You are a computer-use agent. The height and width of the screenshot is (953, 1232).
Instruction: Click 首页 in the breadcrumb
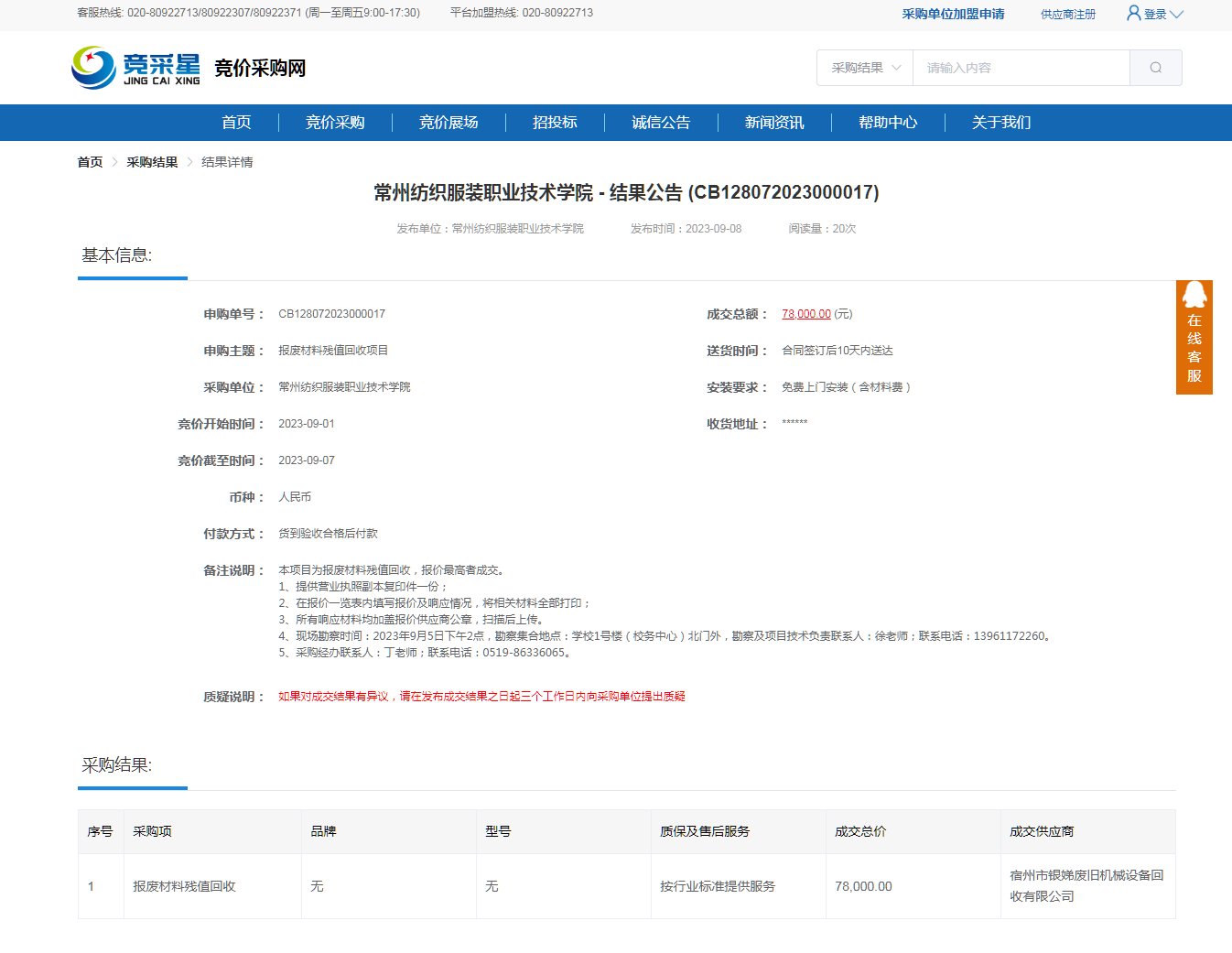[x=90, y=162]
